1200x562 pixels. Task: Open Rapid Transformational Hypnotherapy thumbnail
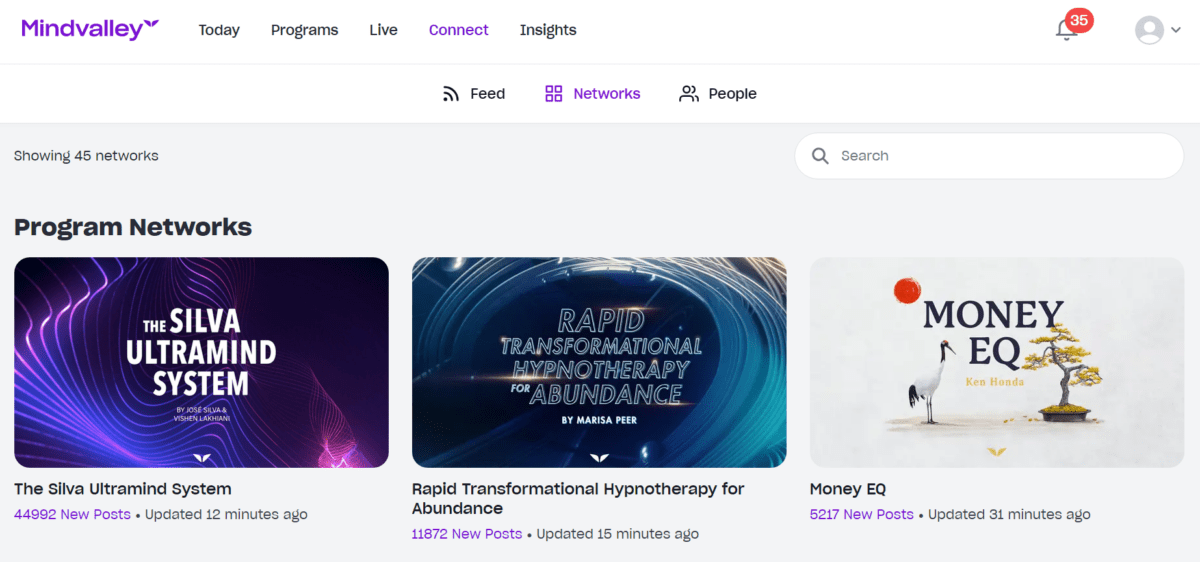coord(599,362)
